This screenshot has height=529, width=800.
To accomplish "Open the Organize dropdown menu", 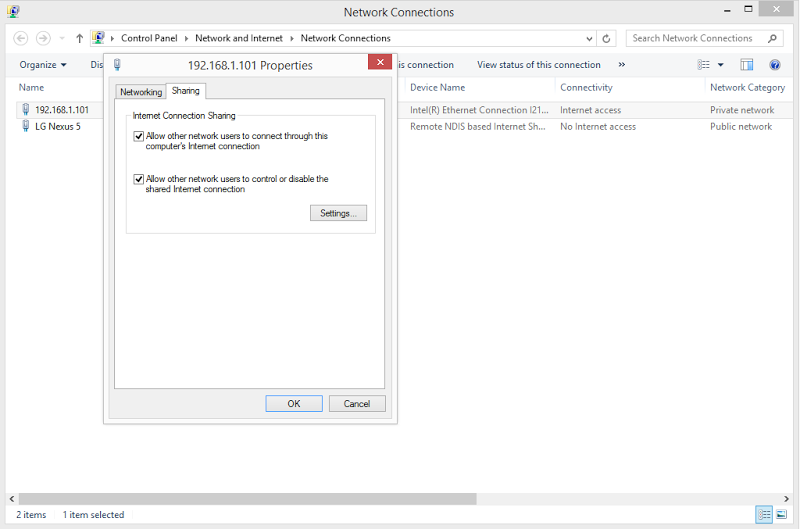I will [x=43, y=65].
